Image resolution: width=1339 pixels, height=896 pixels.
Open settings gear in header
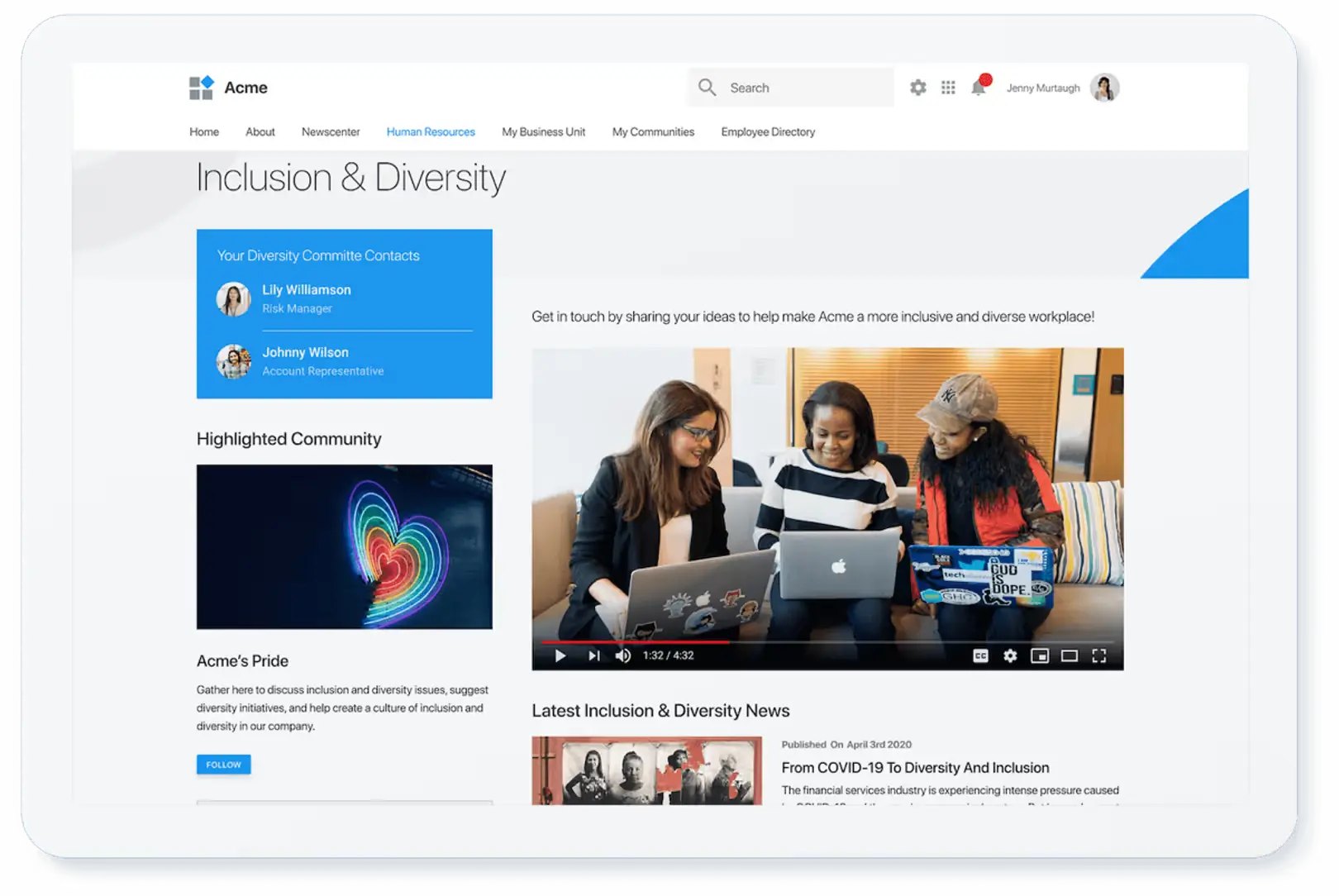click(918, 88)
